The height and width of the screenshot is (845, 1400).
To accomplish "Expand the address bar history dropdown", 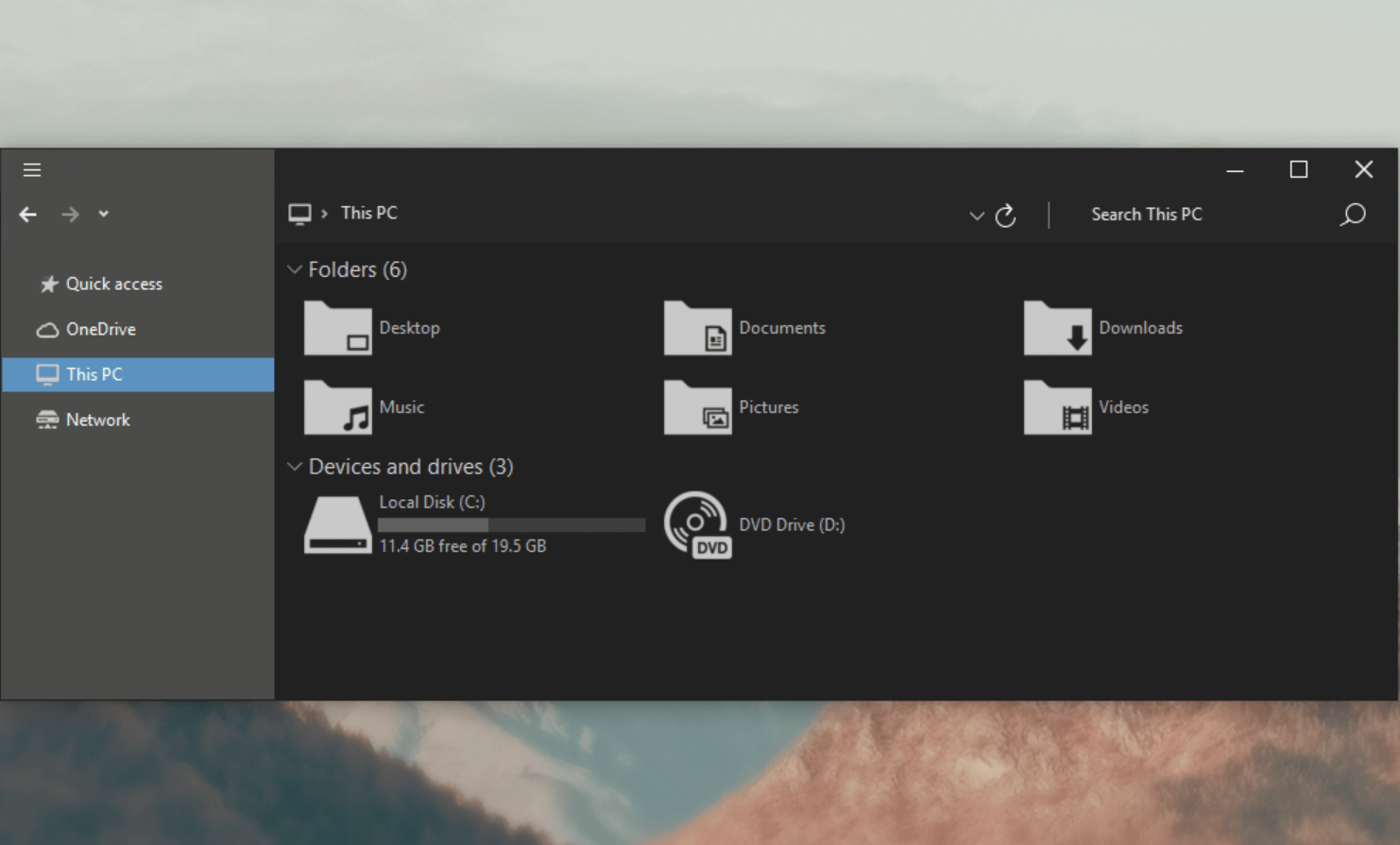I will point(977,216).
